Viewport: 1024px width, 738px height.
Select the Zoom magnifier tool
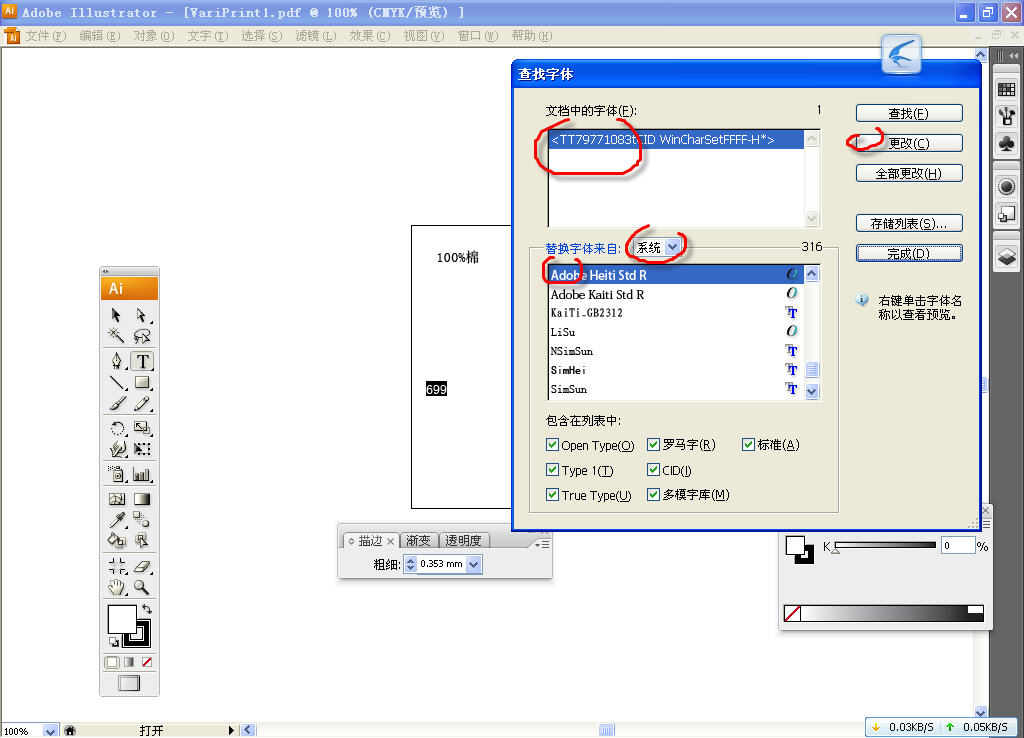[x=141, y=587]
